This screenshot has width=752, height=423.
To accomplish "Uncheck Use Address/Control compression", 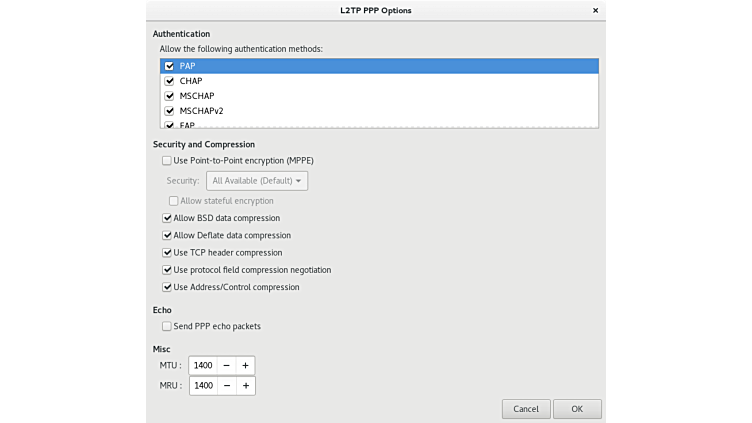I will click(167, 287).
